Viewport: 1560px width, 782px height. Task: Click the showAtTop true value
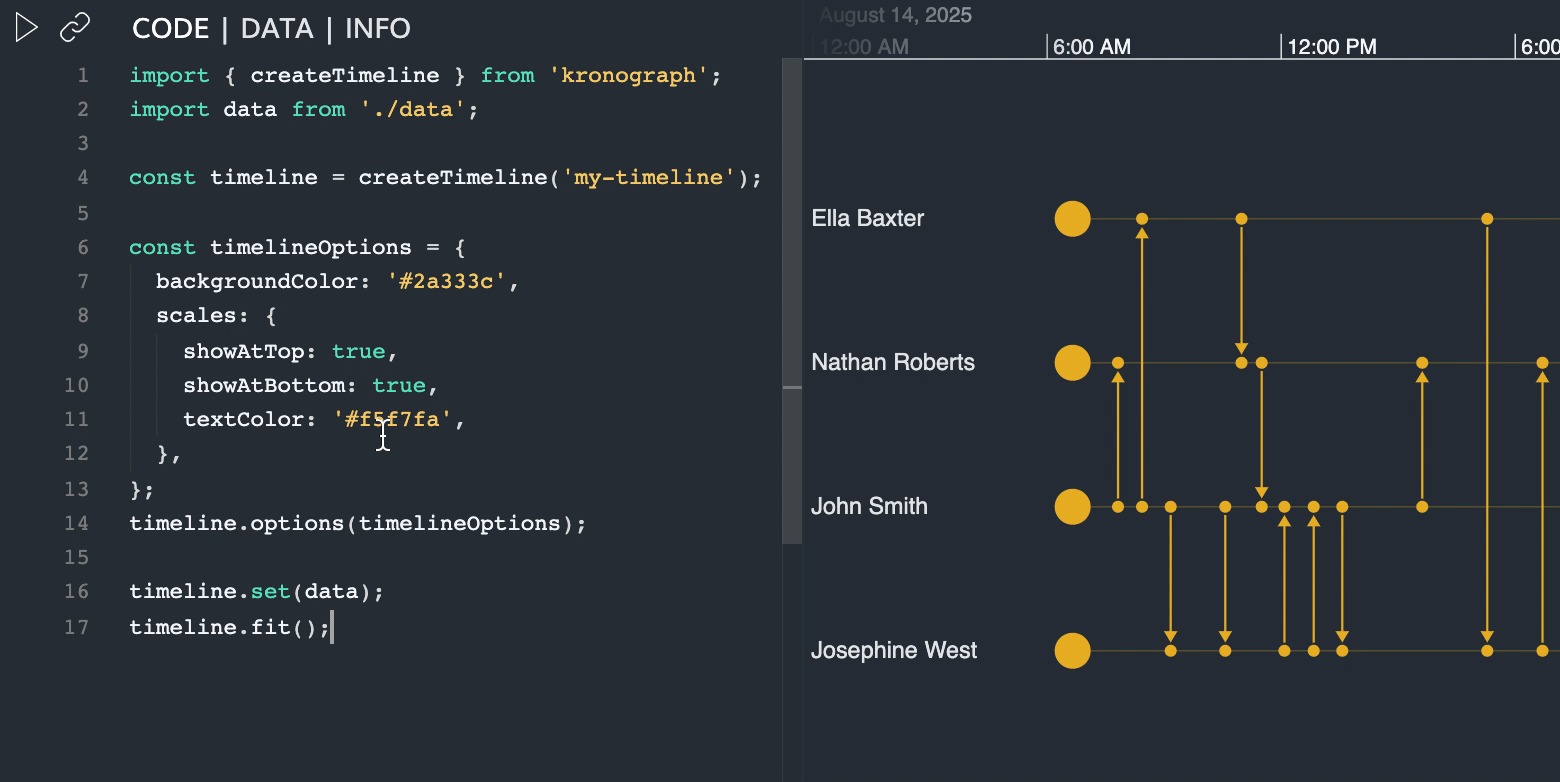coord(358,352)
